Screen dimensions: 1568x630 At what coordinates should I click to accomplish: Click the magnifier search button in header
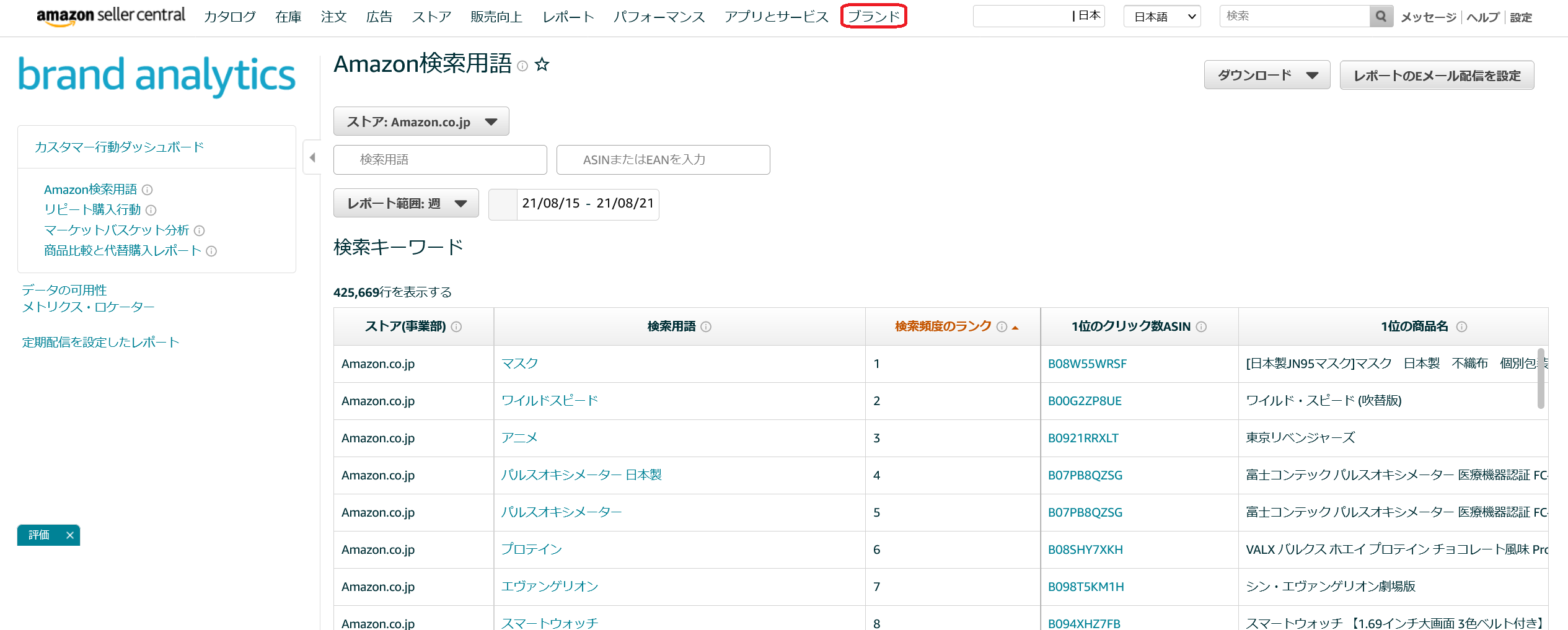coord(1381,16)
